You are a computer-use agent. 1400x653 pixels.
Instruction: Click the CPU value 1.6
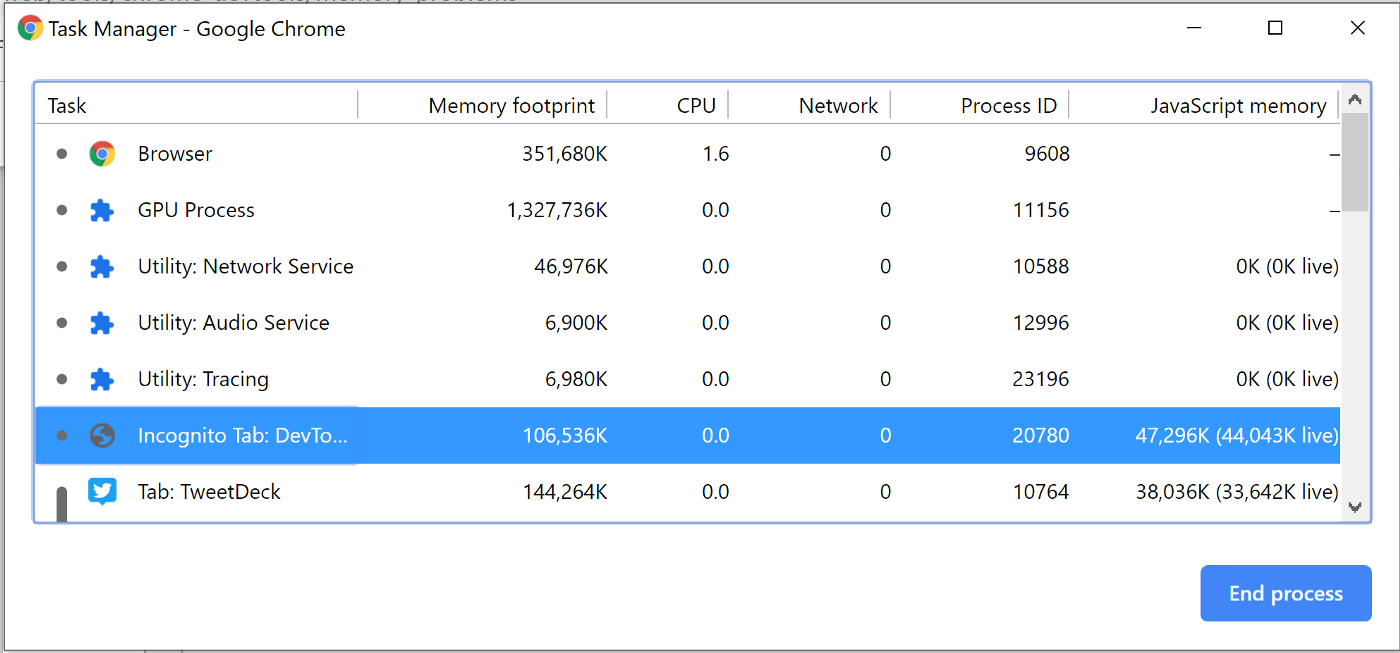[716, 154]
